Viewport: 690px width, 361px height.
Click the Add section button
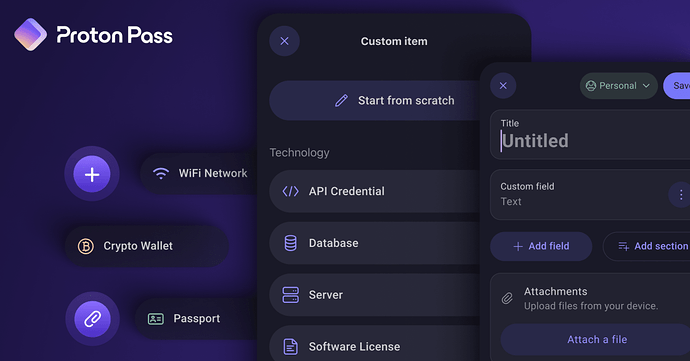(x=647, y=246)
